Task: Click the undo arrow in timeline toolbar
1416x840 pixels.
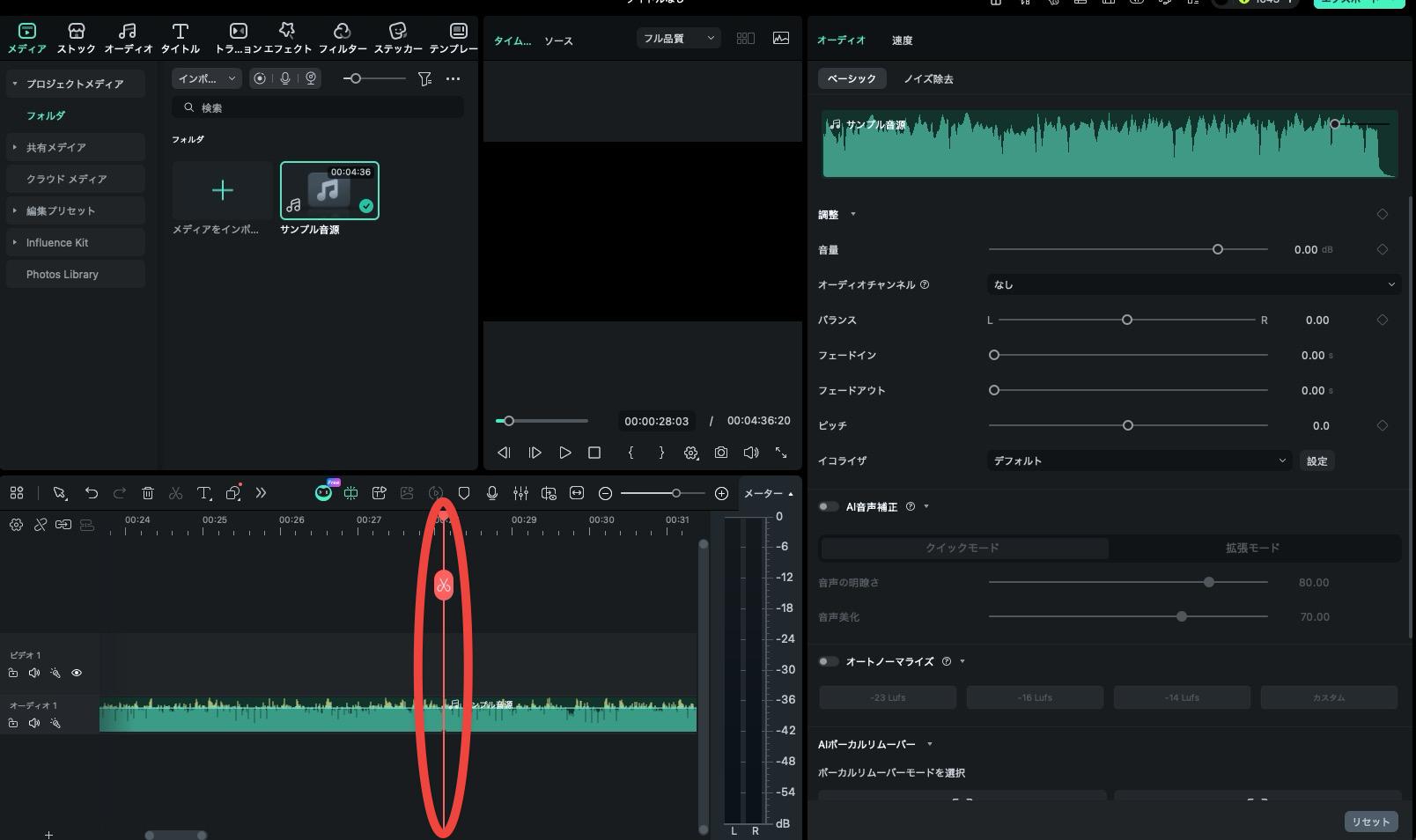Action: click(91, 493)
